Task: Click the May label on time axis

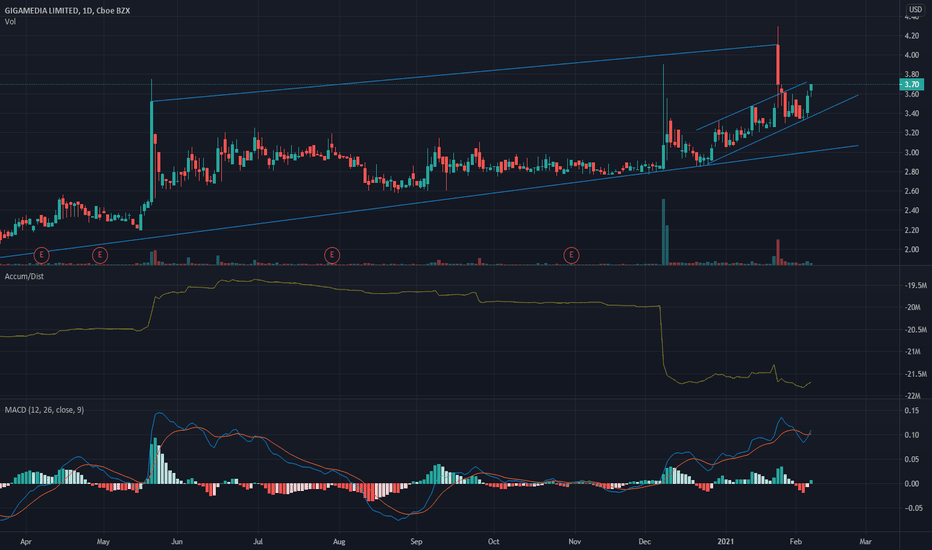Action: click(x=103, y=542)
